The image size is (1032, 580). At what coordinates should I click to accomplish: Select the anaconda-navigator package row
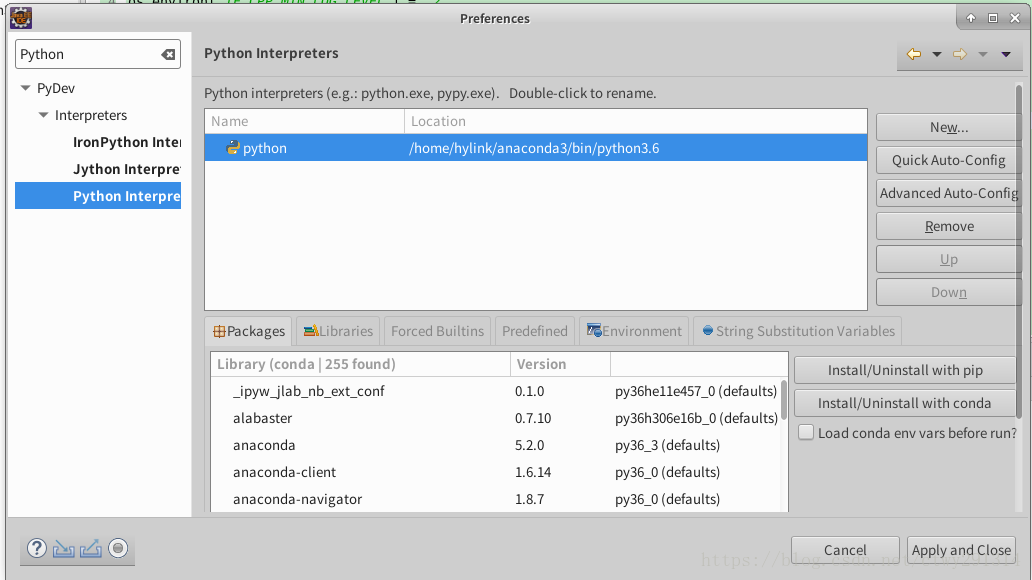496,499
